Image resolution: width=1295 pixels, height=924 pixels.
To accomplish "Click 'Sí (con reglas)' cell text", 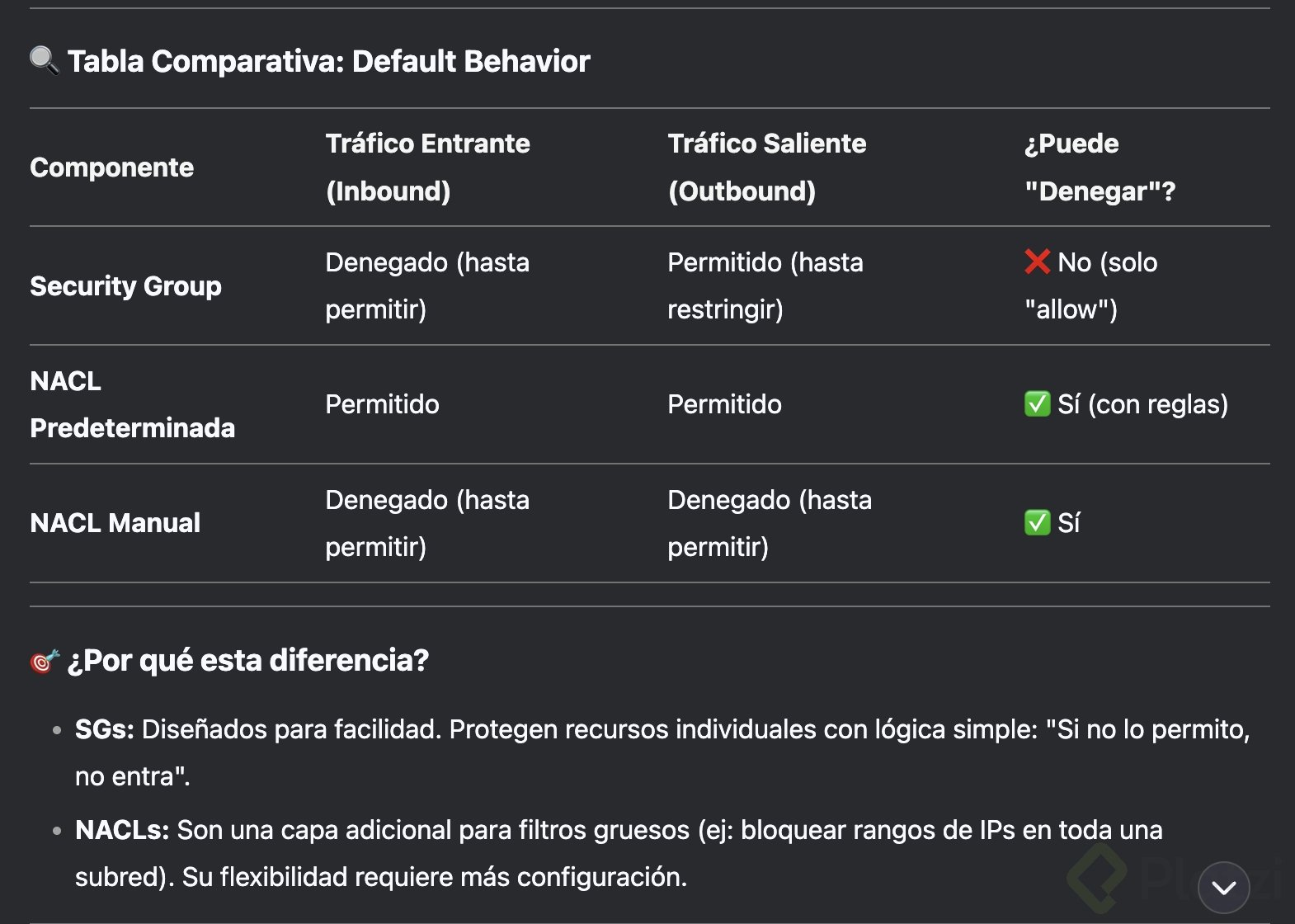I will click(x=1142, y=404).
